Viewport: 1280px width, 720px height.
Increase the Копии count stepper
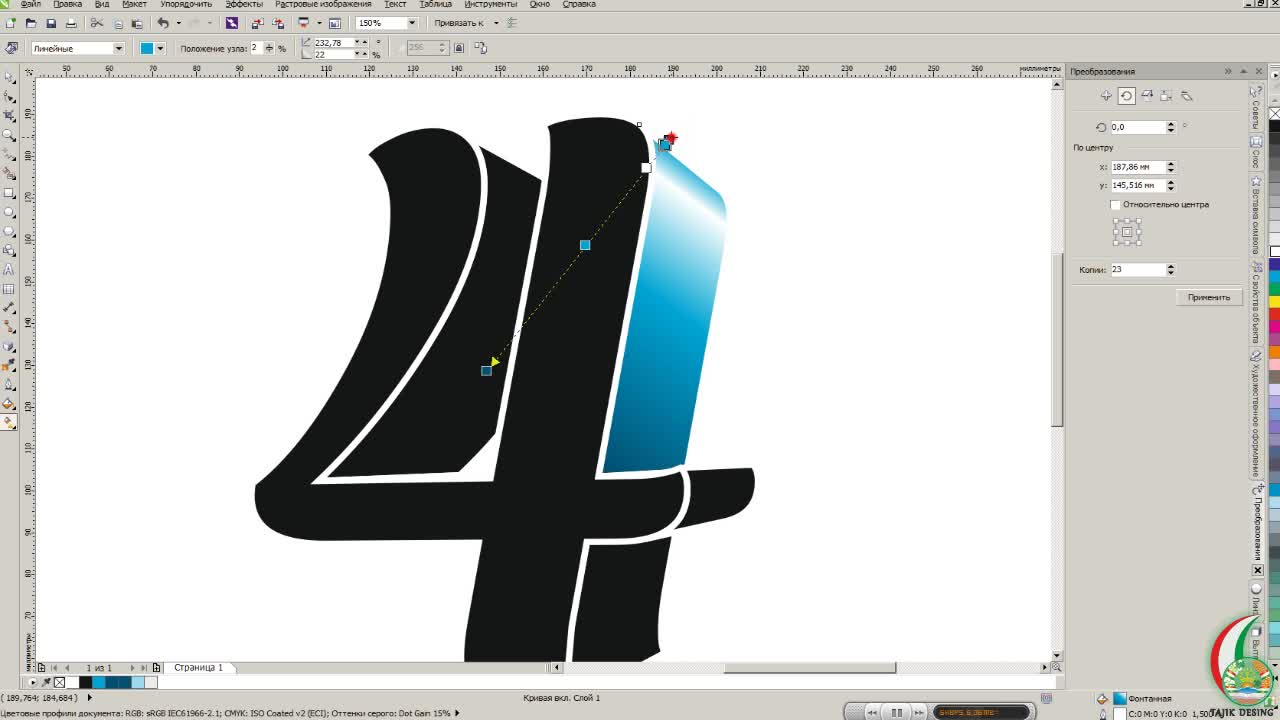1171,266
